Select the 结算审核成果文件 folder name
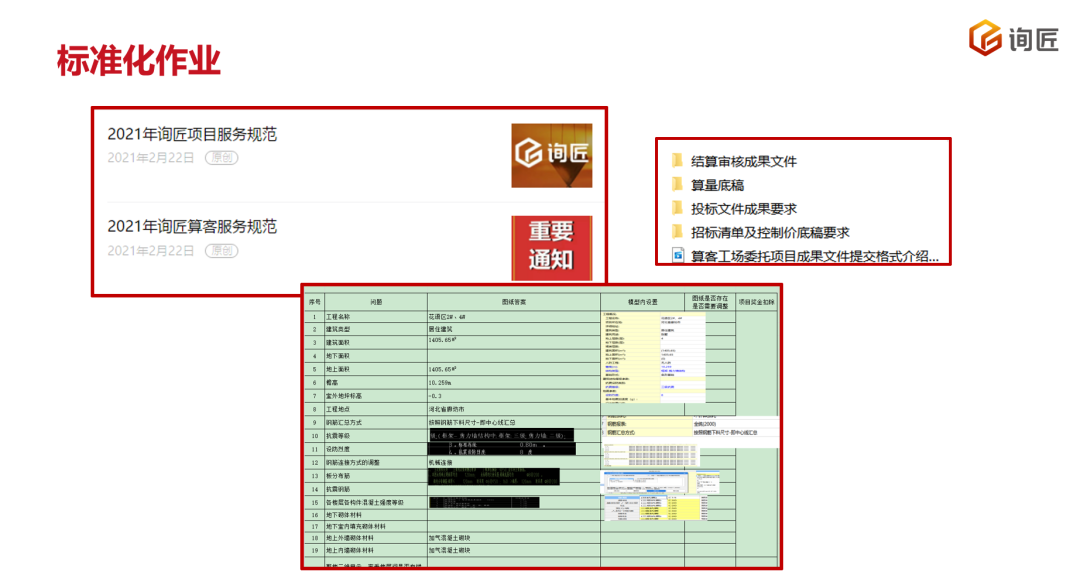 click(x=744, y=161)
